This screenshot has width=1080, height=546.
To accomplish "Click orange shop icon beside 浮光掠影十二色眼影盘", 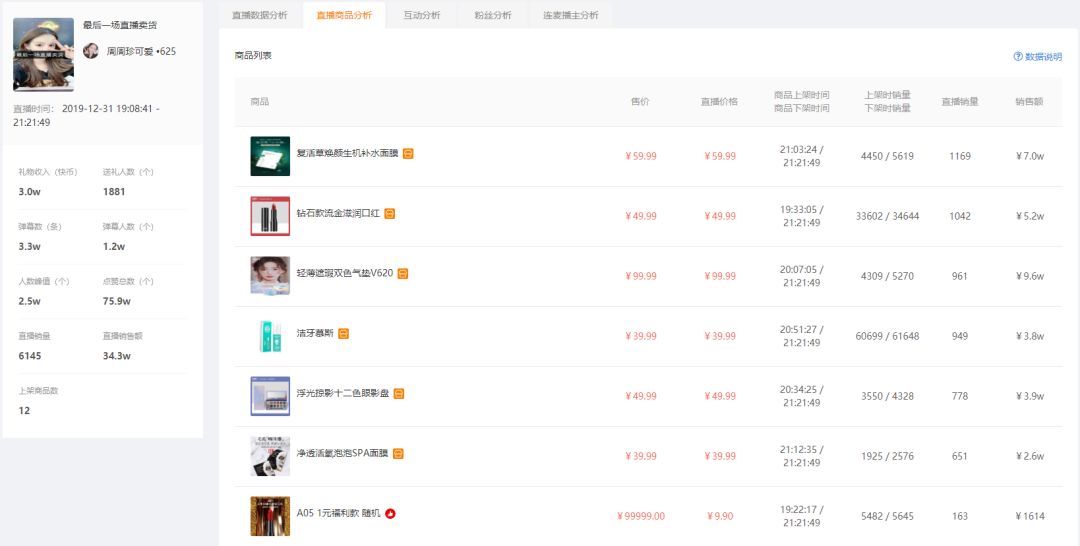I will 399,393.
